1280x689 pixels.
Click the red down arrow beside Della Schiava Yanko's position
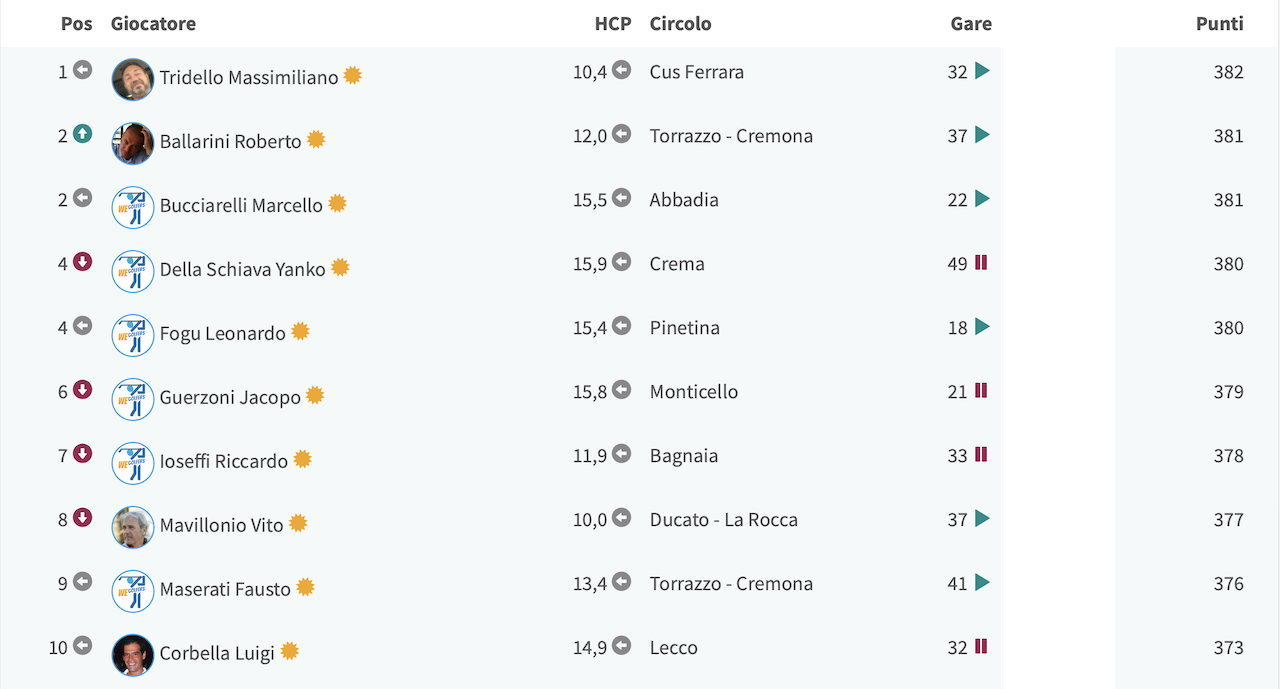click(x=82, y=262)
